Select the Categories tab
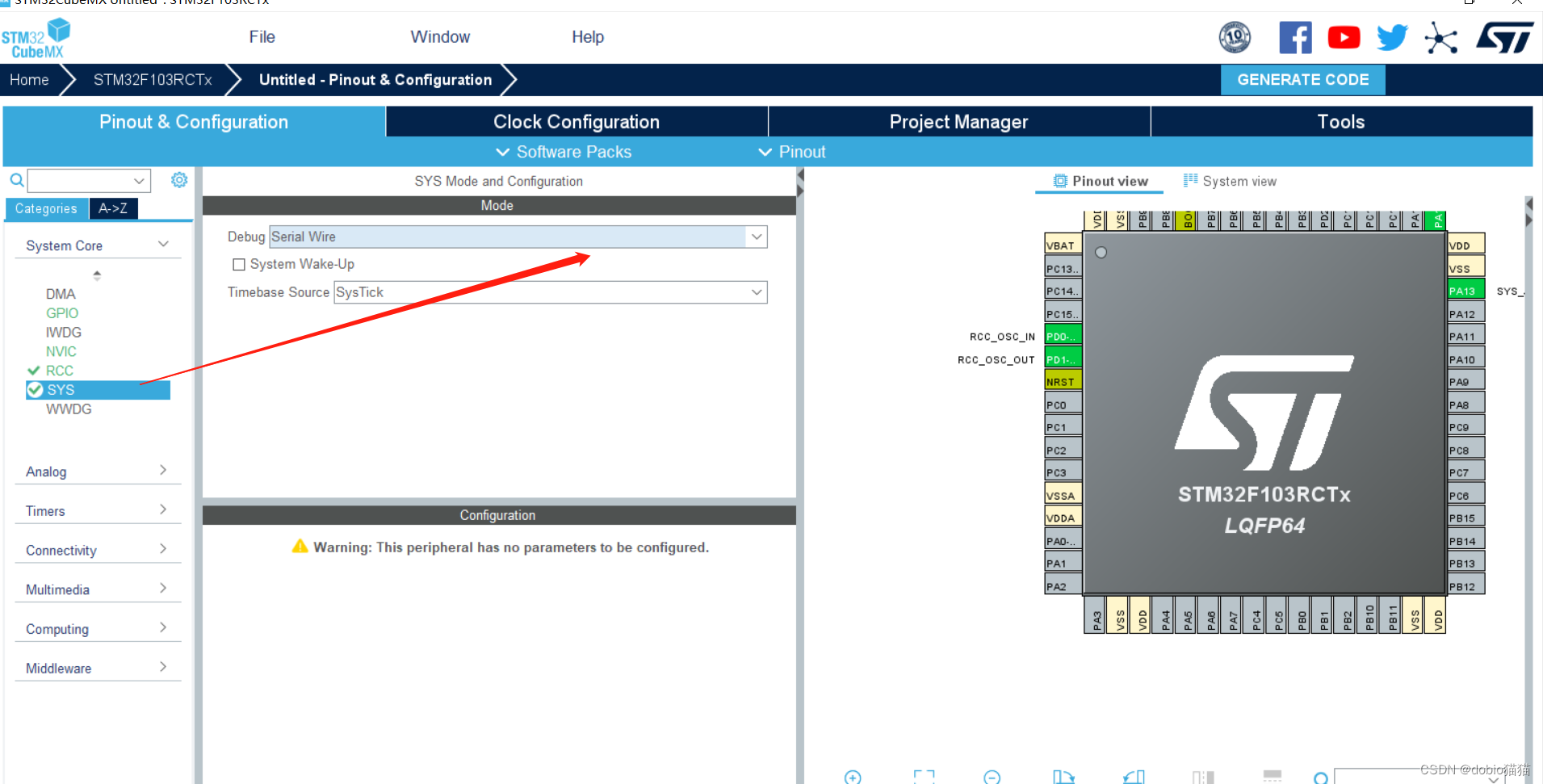This screenshot has width=1543, height=784. (46, 208)
